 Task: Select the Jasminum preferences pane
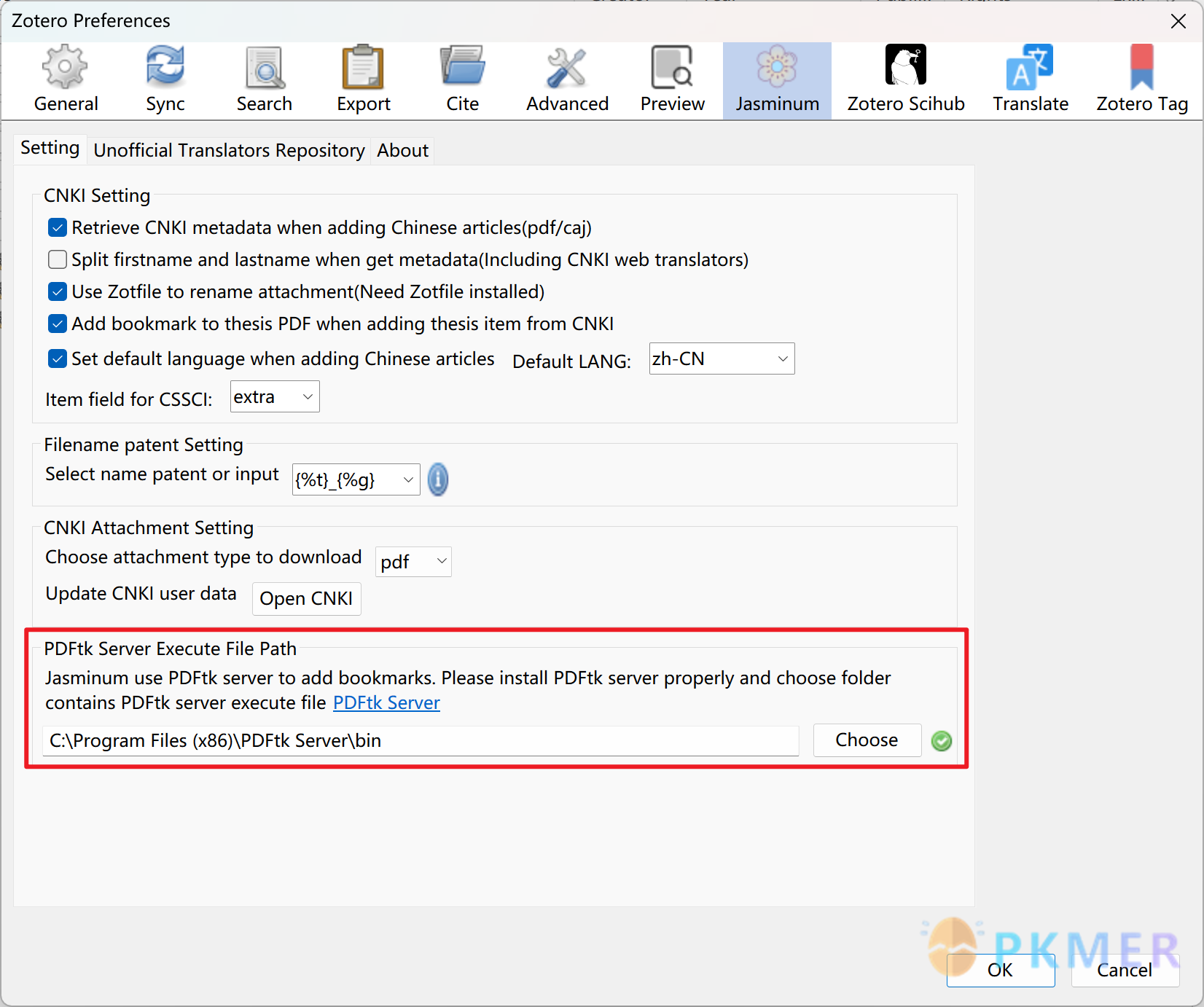click(777, 81)
